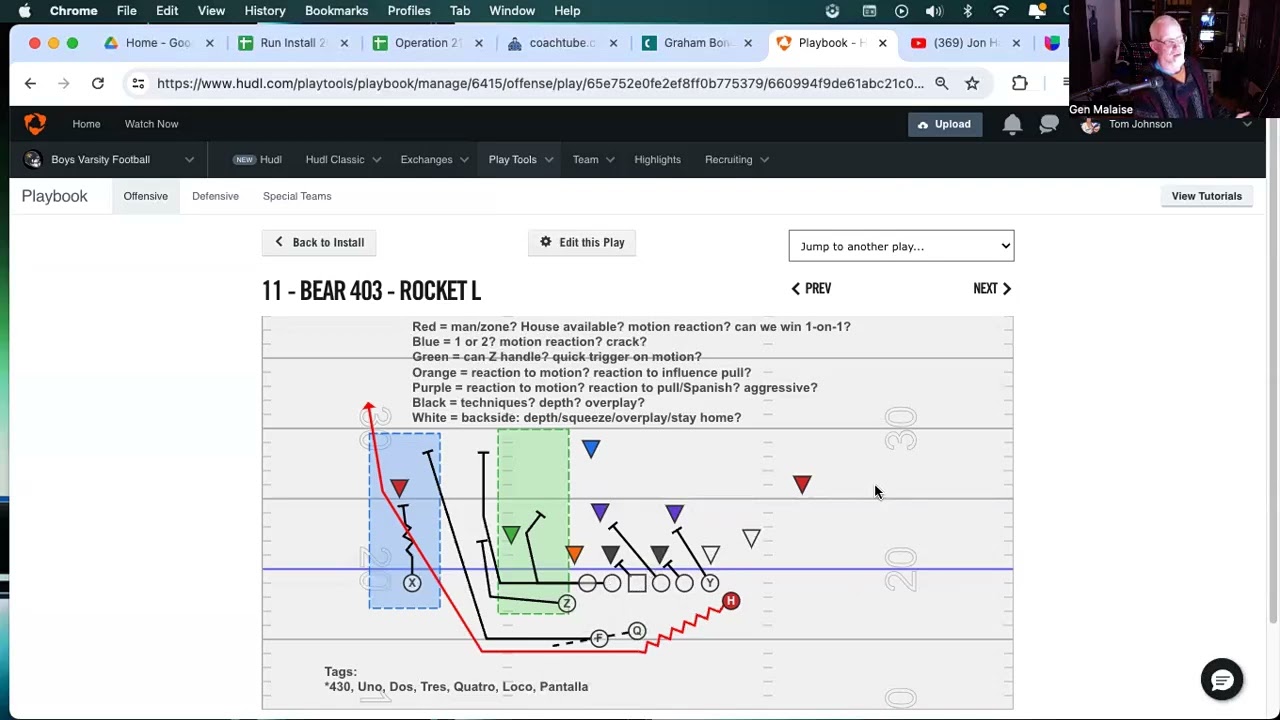
Task: Click Edit this Play button
Action: pyautogui.click(x=582, y=242)
